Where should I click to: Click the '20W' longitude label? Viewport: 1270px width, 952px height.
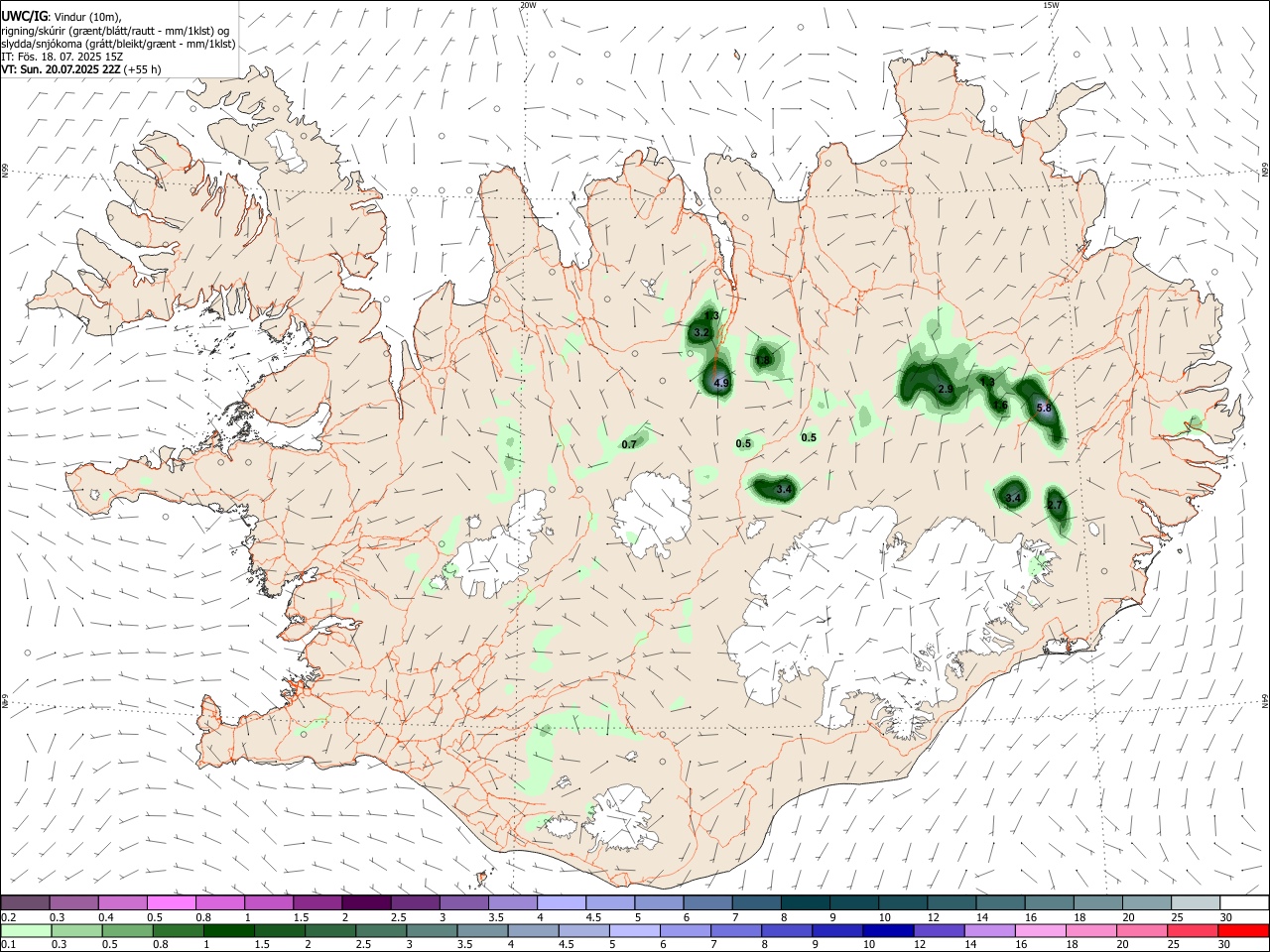pos(528,5)
